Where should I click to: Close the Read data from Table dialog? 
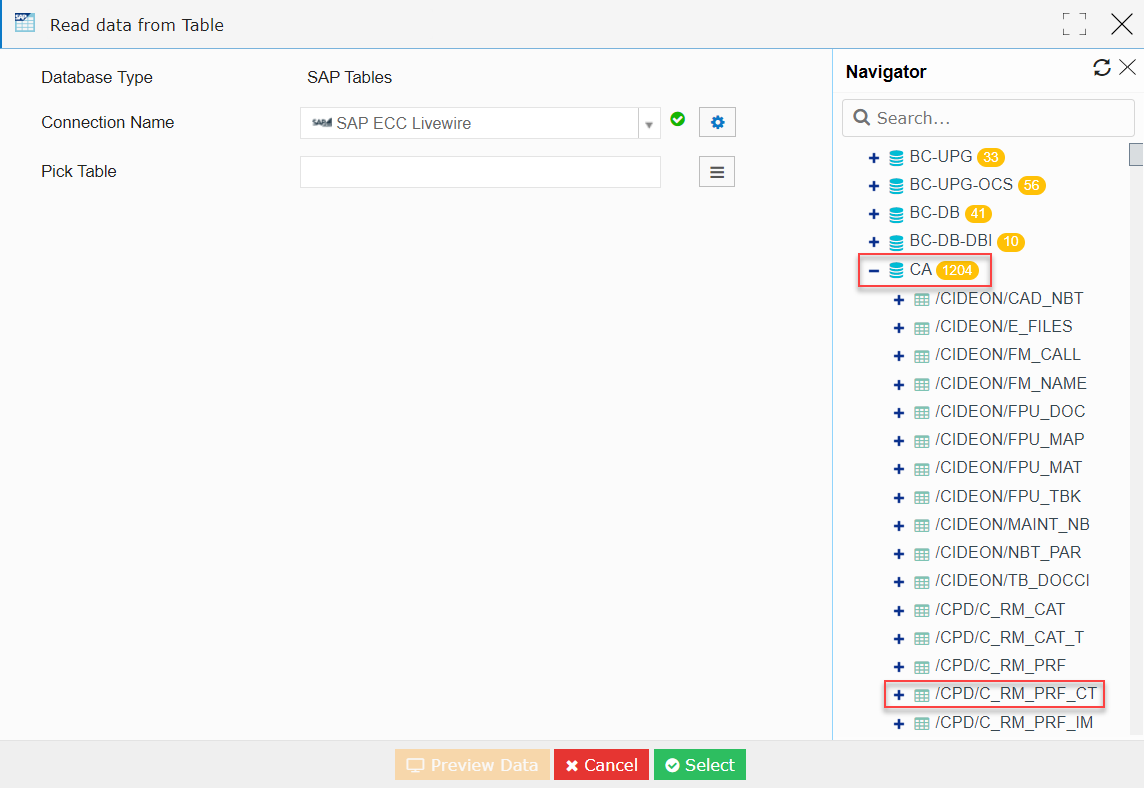(1121, 24)
